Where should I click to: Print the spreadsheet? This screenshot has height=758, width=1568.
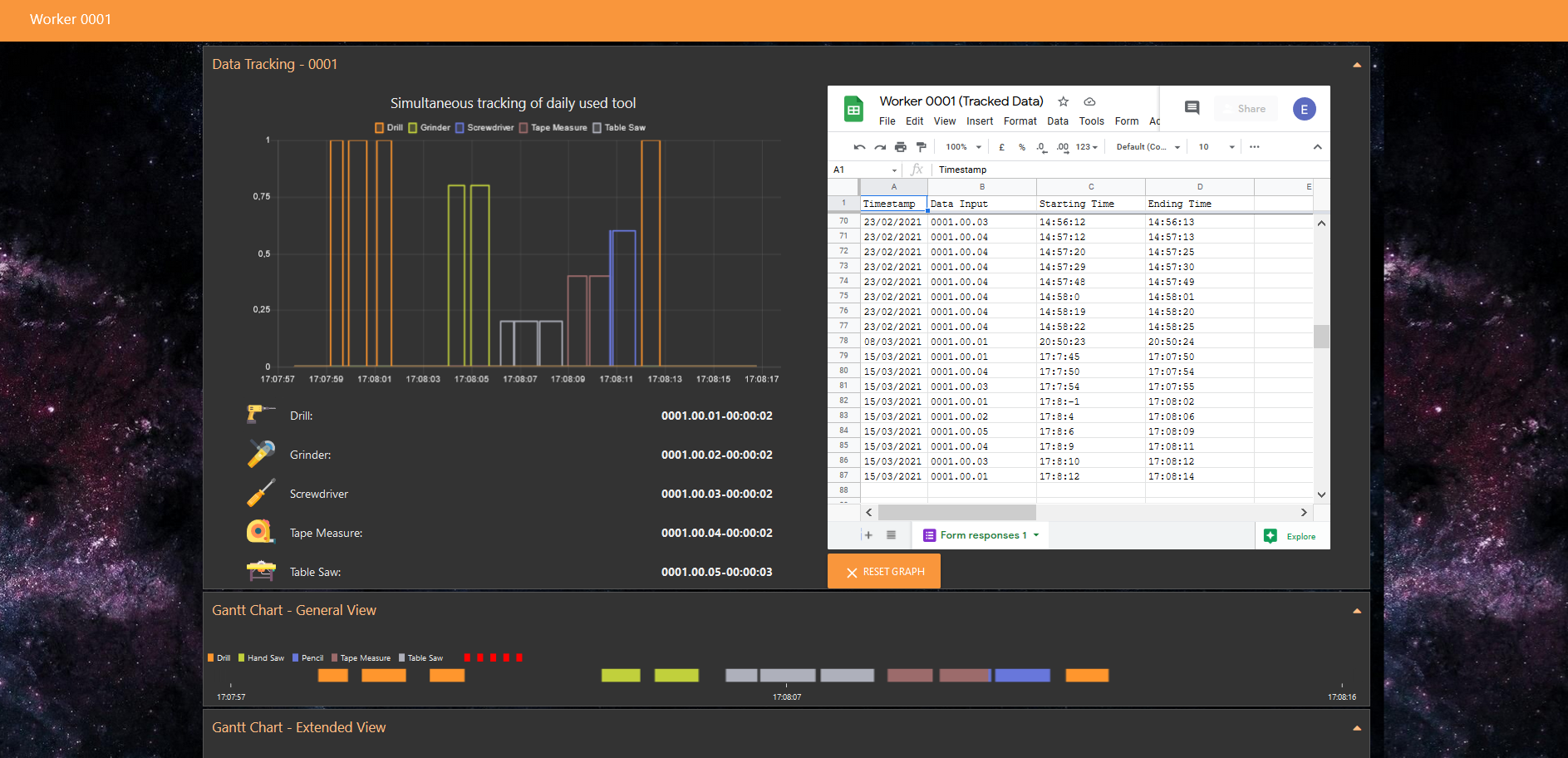(901, 147)
